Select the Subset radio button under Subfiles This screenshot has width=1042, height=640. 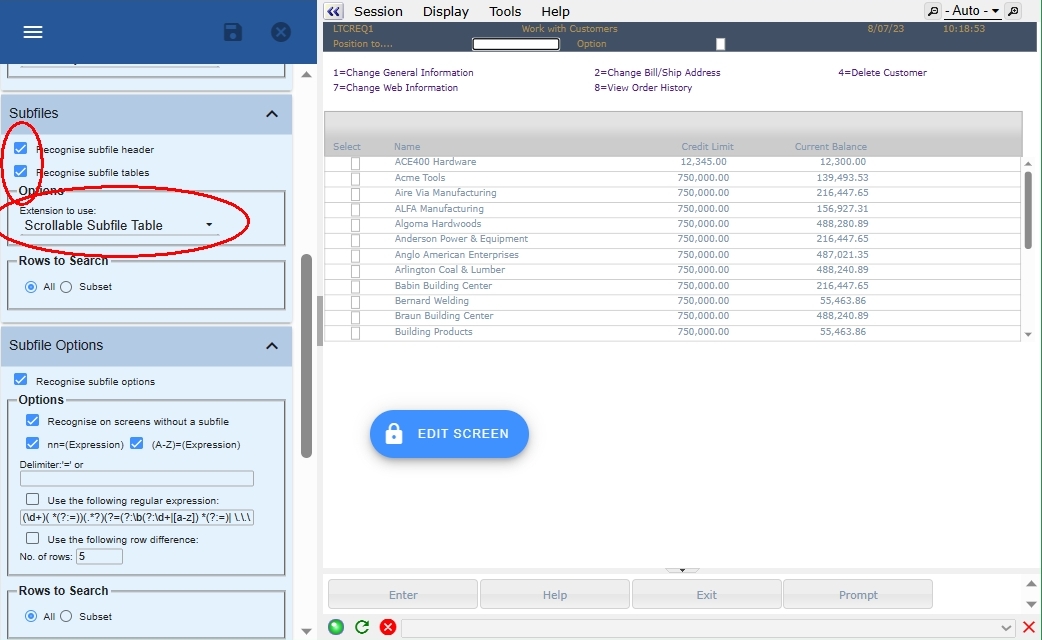[67, 287]
